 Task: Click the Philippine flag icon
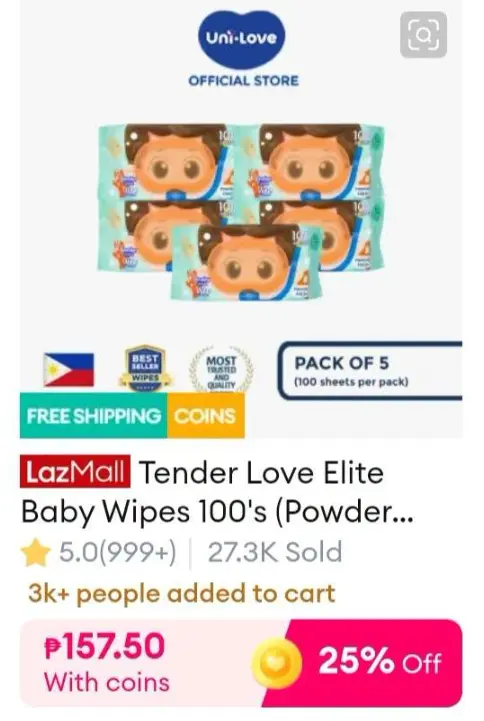(x=68, y=369)
